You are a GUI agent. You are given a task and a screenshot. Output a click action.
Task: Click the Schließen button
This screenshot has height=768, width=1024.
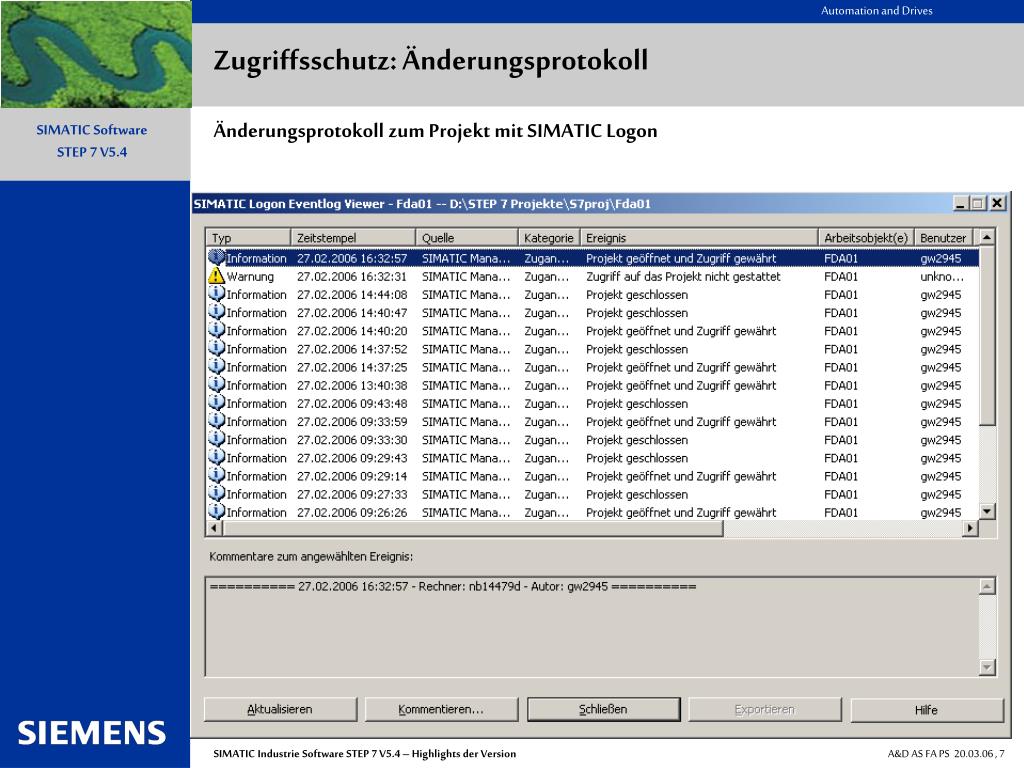[603, 709]
